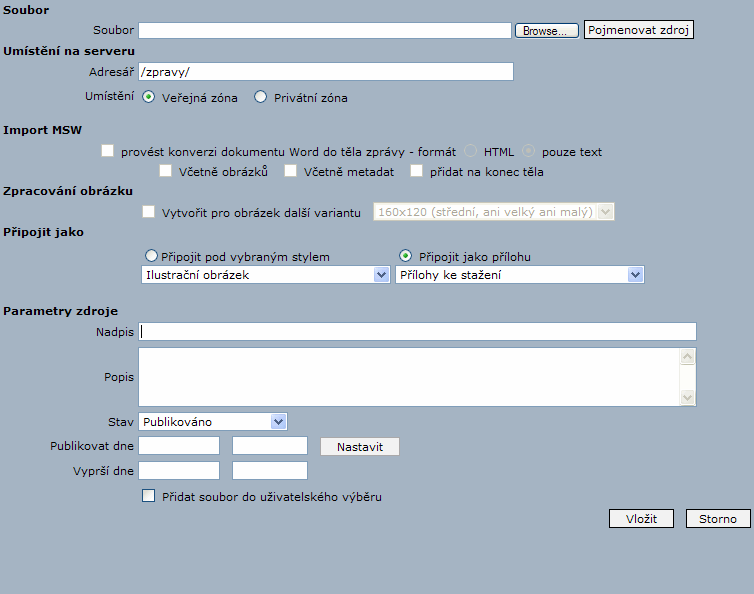Tick the Včetně obrázků checkbox
Image resolution: width=754 pixels, height=594 pixels.
point(166,171)
